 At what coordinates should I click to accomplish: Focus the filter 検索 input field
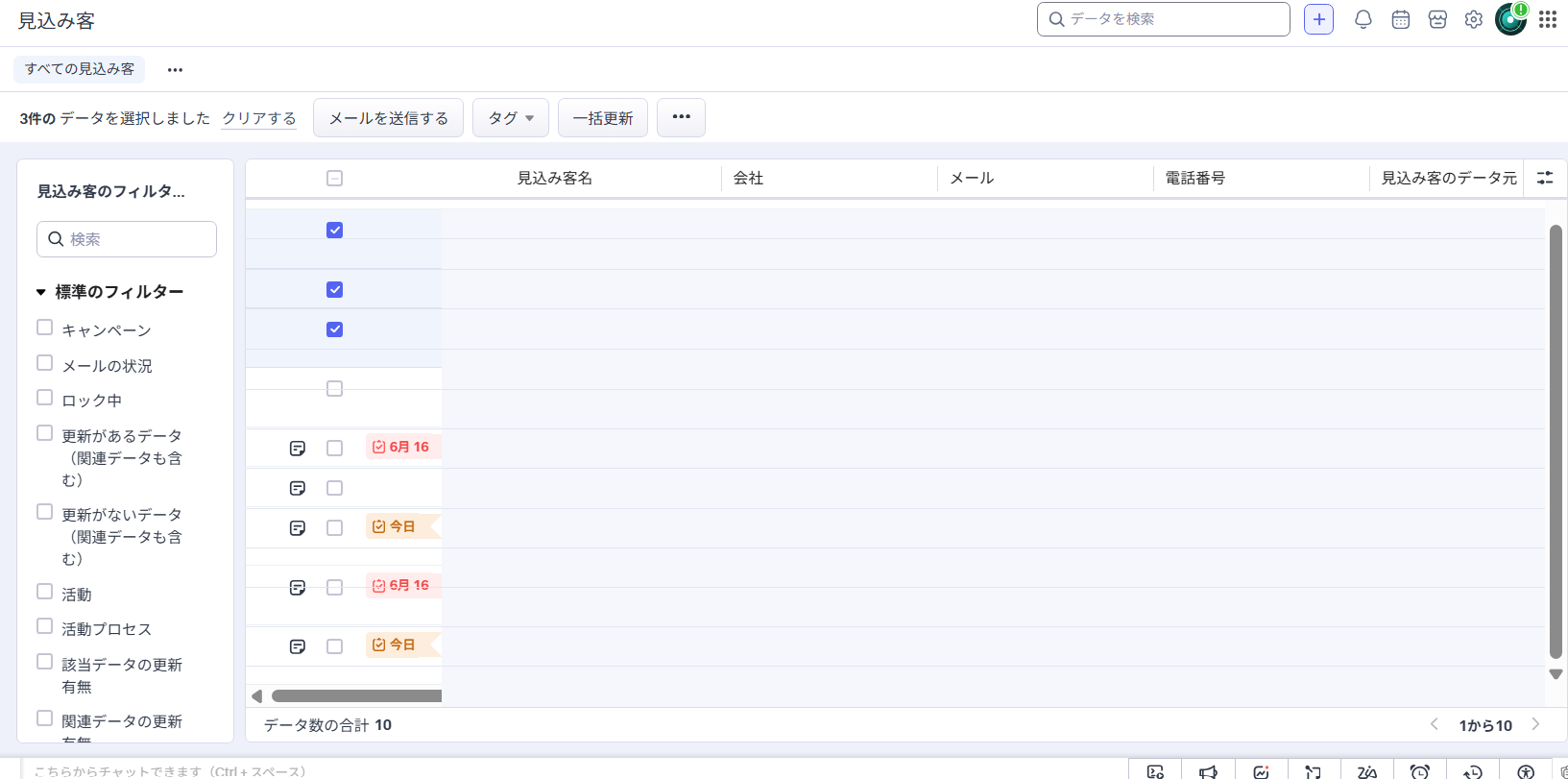(127, 239)
